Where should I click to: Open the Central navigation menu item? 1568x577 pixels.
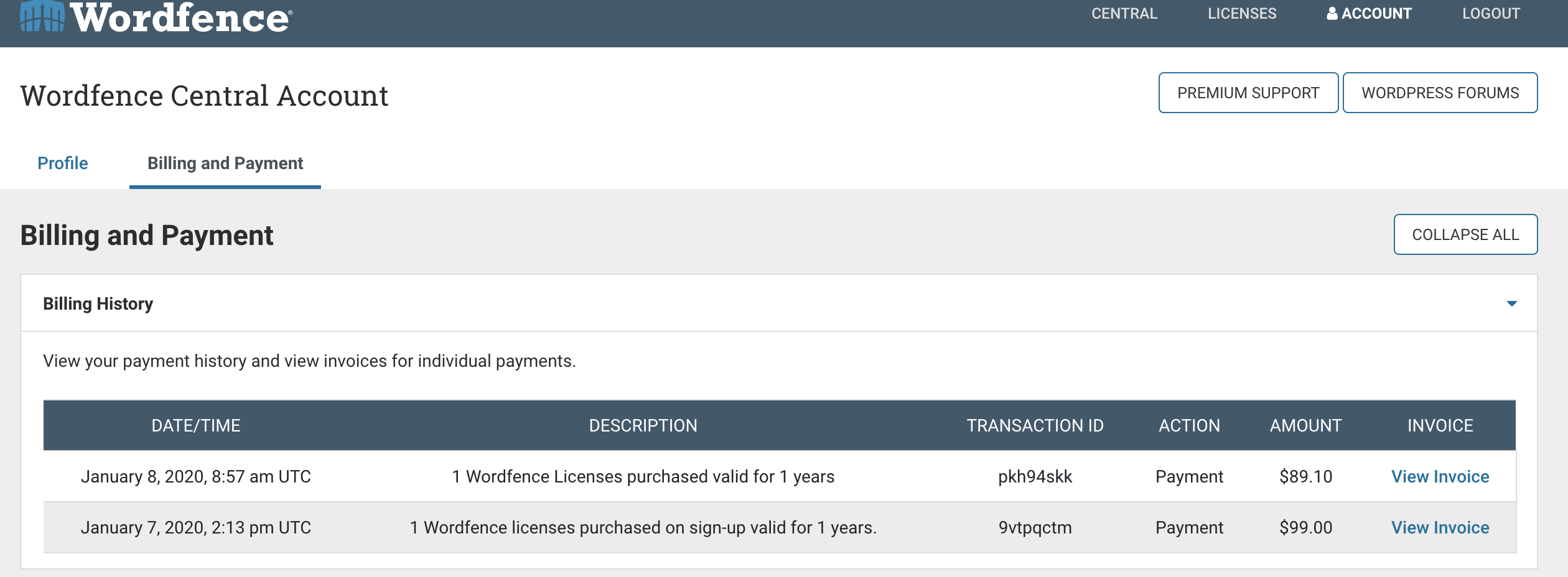point(1124,14)
